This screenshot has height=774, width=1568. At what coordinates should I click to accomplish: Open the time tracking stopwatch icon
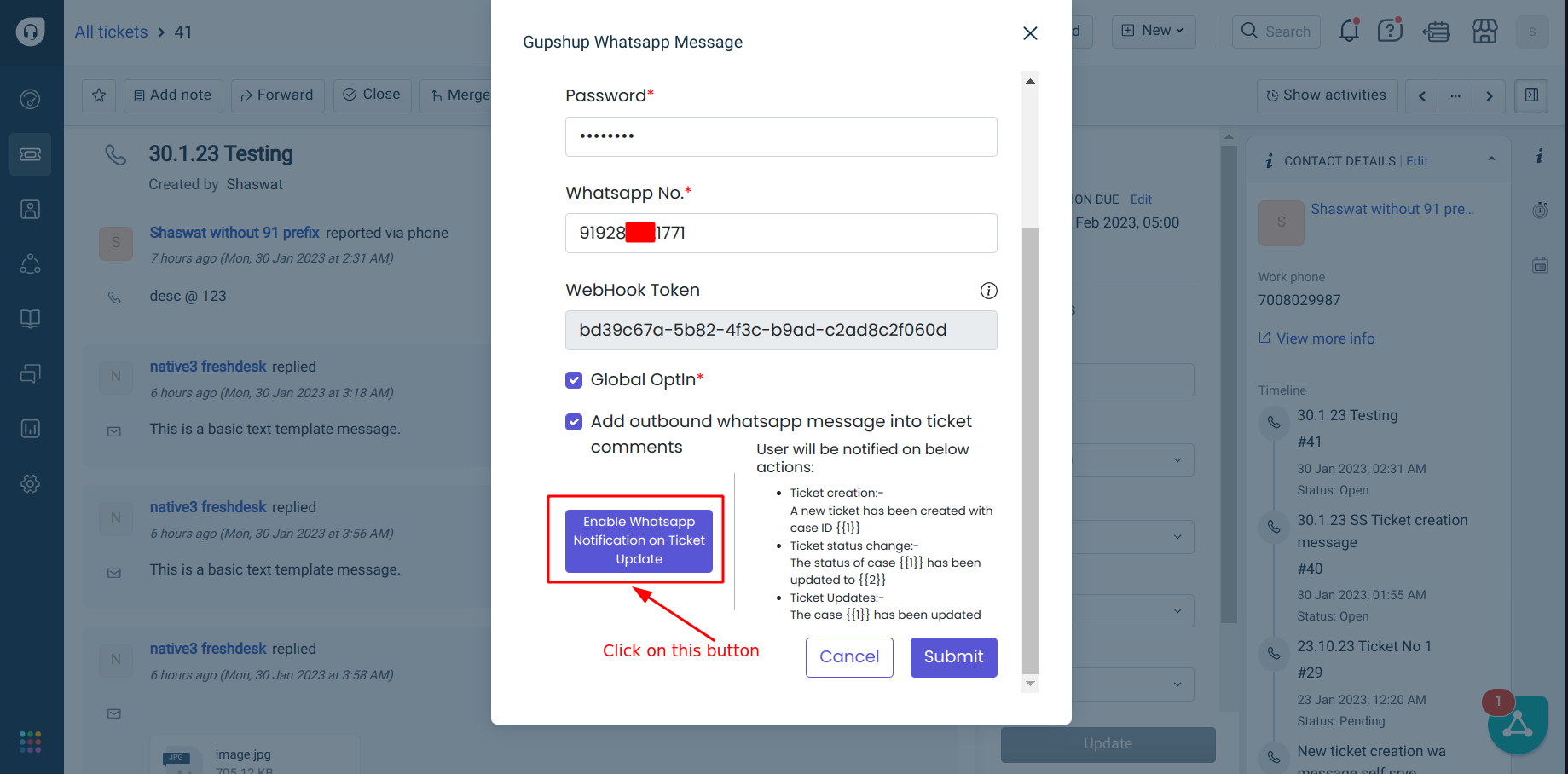tap(1540, 211)
